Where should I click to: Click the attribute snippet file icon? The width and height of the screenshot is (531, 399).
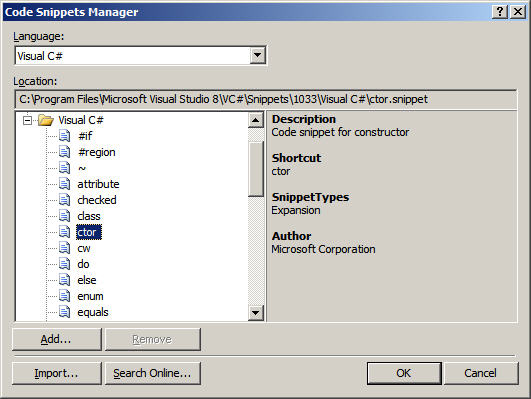65,184
